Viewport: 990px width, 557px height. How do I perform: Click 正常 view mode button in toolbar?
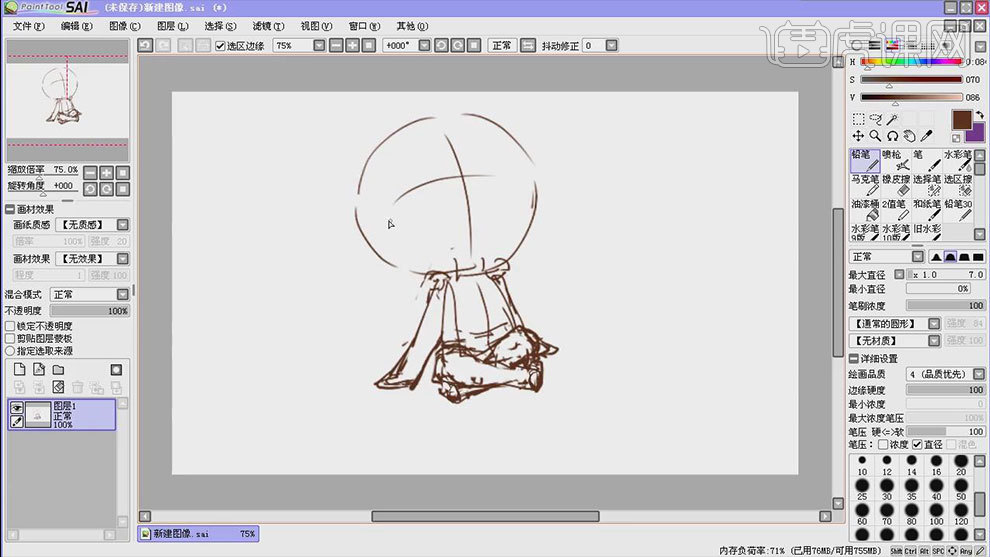pos(502,45)
